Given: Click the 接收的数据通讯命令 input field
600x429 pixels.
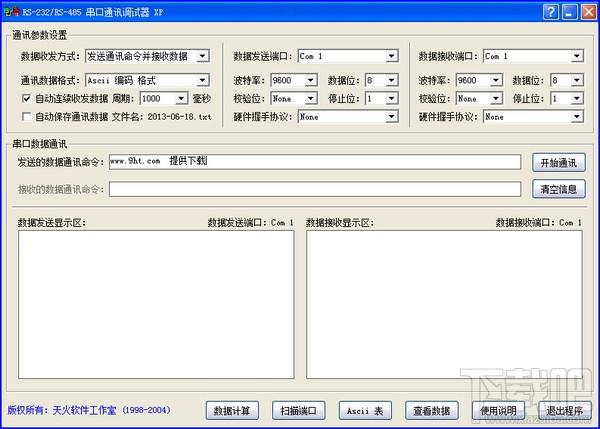Looking at the screenshot, I should [x=315, y=189].
